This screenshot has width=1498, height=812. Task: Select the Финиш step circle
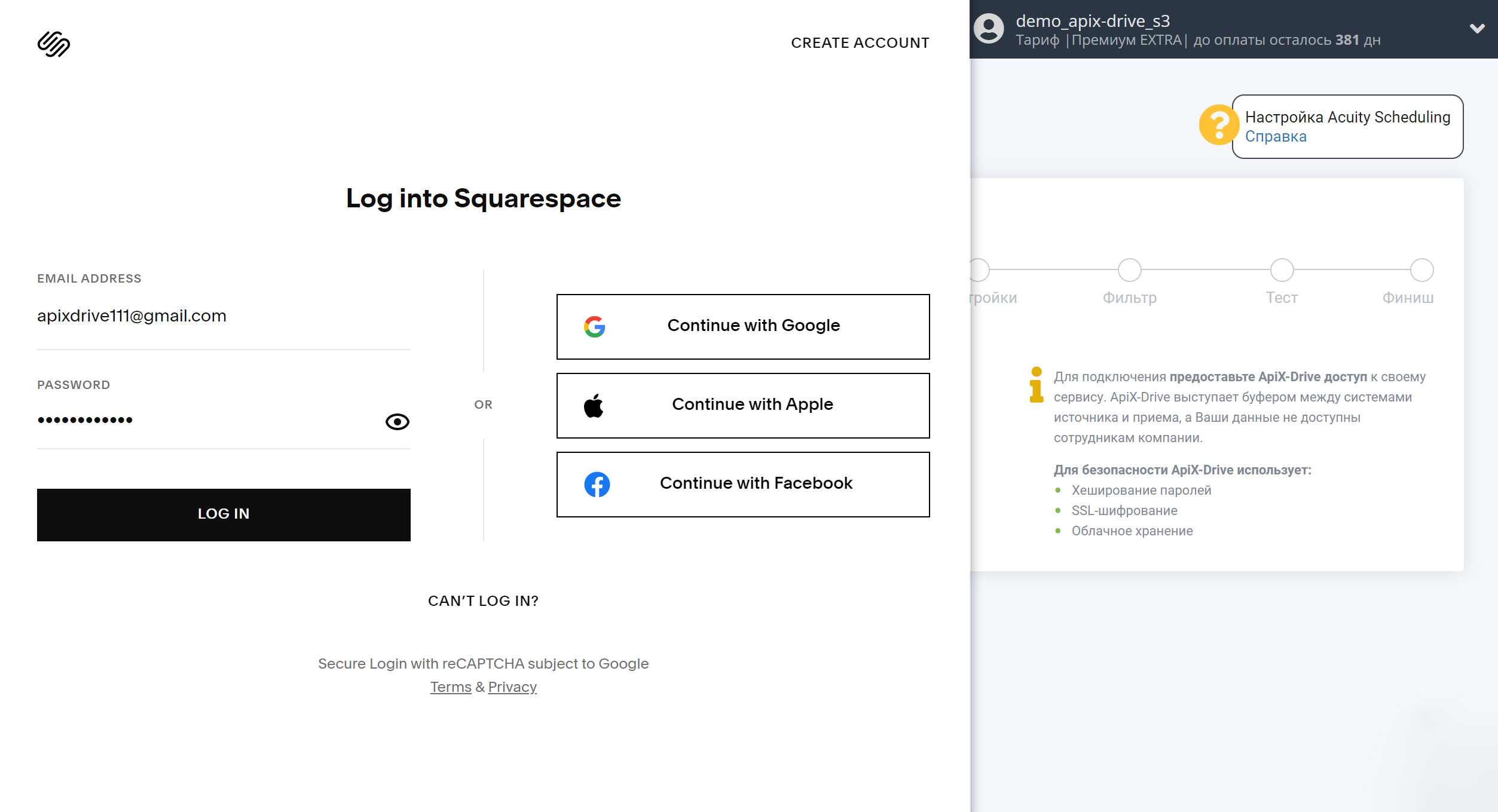coord(1421,270)
